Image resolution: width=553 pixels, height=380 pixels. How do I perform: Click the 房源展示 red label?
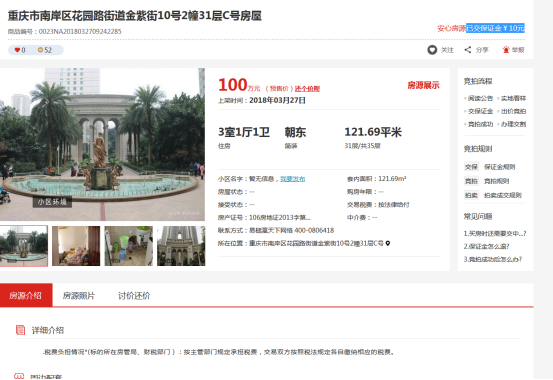(x=423, y=85)
